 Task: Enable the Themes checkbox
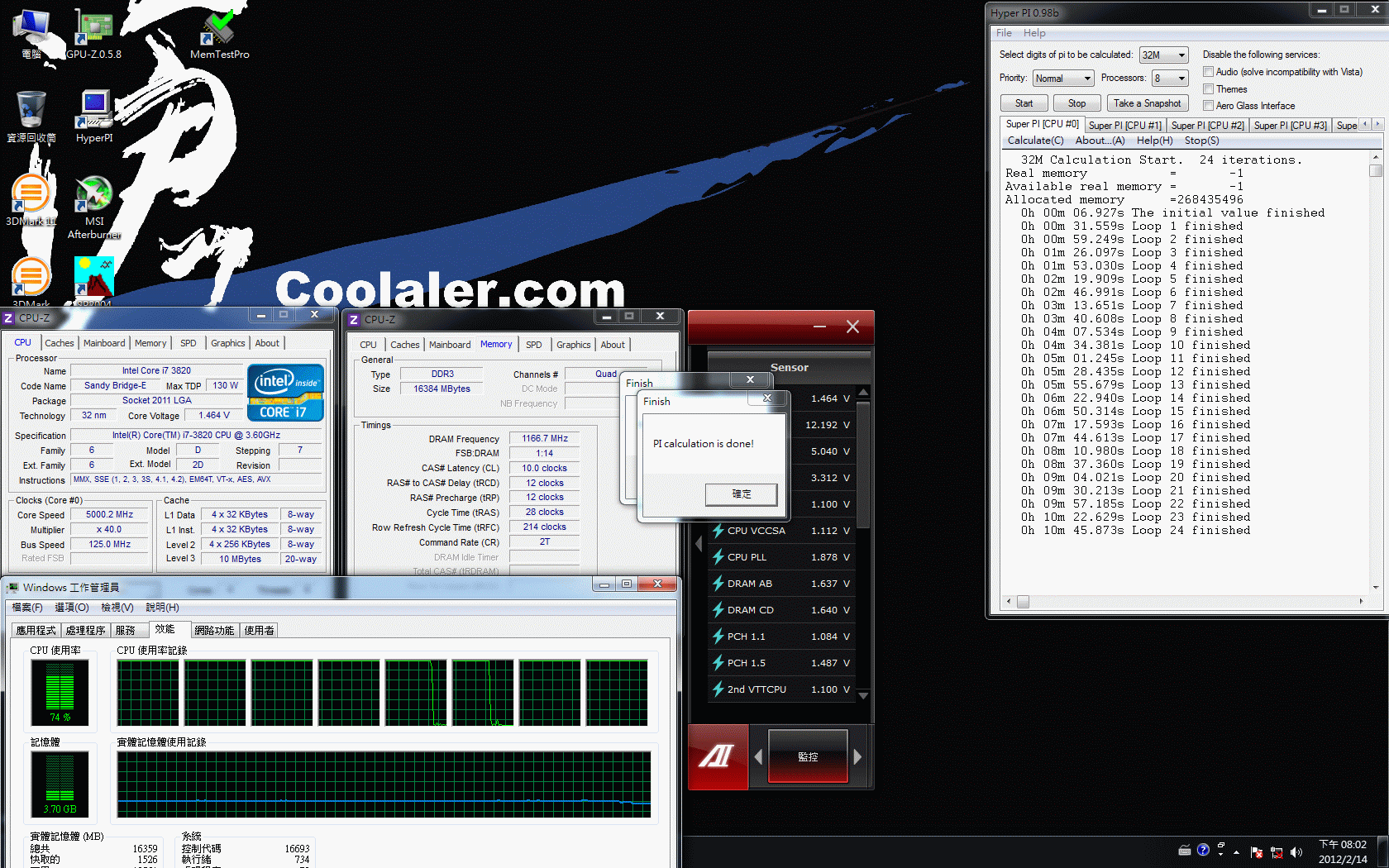coord(1208,88)
